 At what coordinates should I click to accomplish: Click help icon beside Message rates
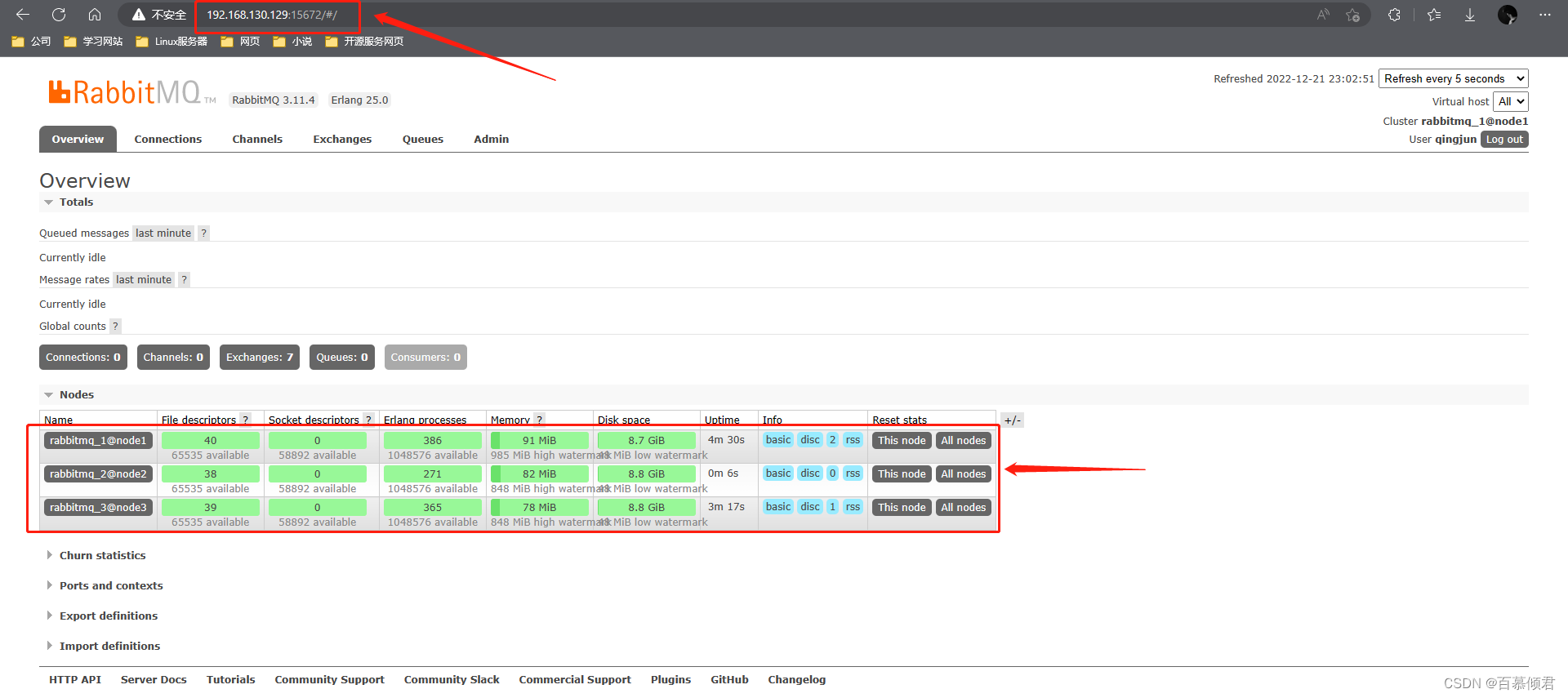185,280
